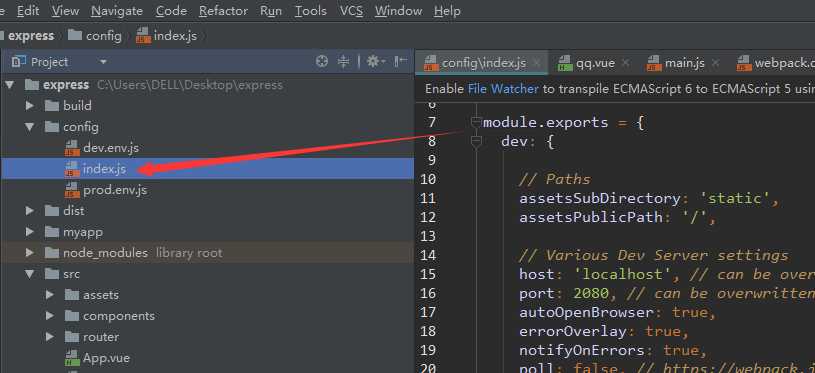Open the Project panel gear settings
815x373 pixels.
point(375,62)
